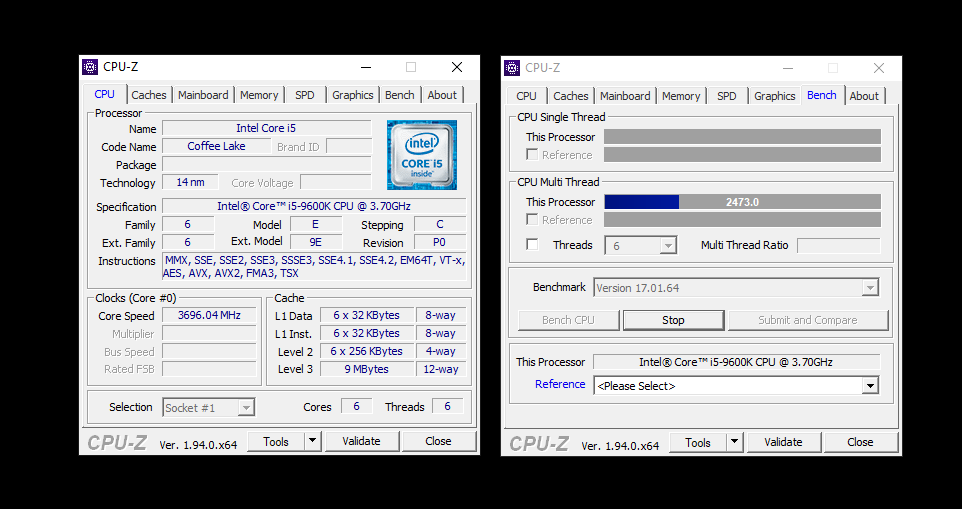Image resolution: width=962 pixels, height=509 pixels.
Task: Click Multi Thread Reference bar
Action: [742, 220]
